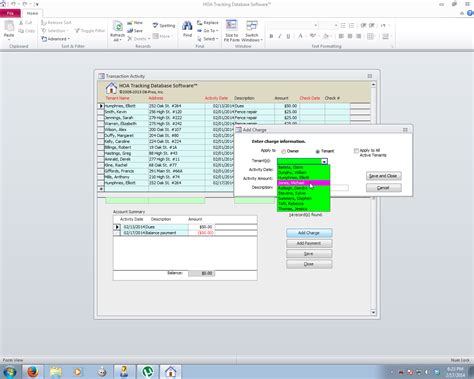Click the bullet list icon
Viewport: 474px width, 379px height.
pos(343,26)
